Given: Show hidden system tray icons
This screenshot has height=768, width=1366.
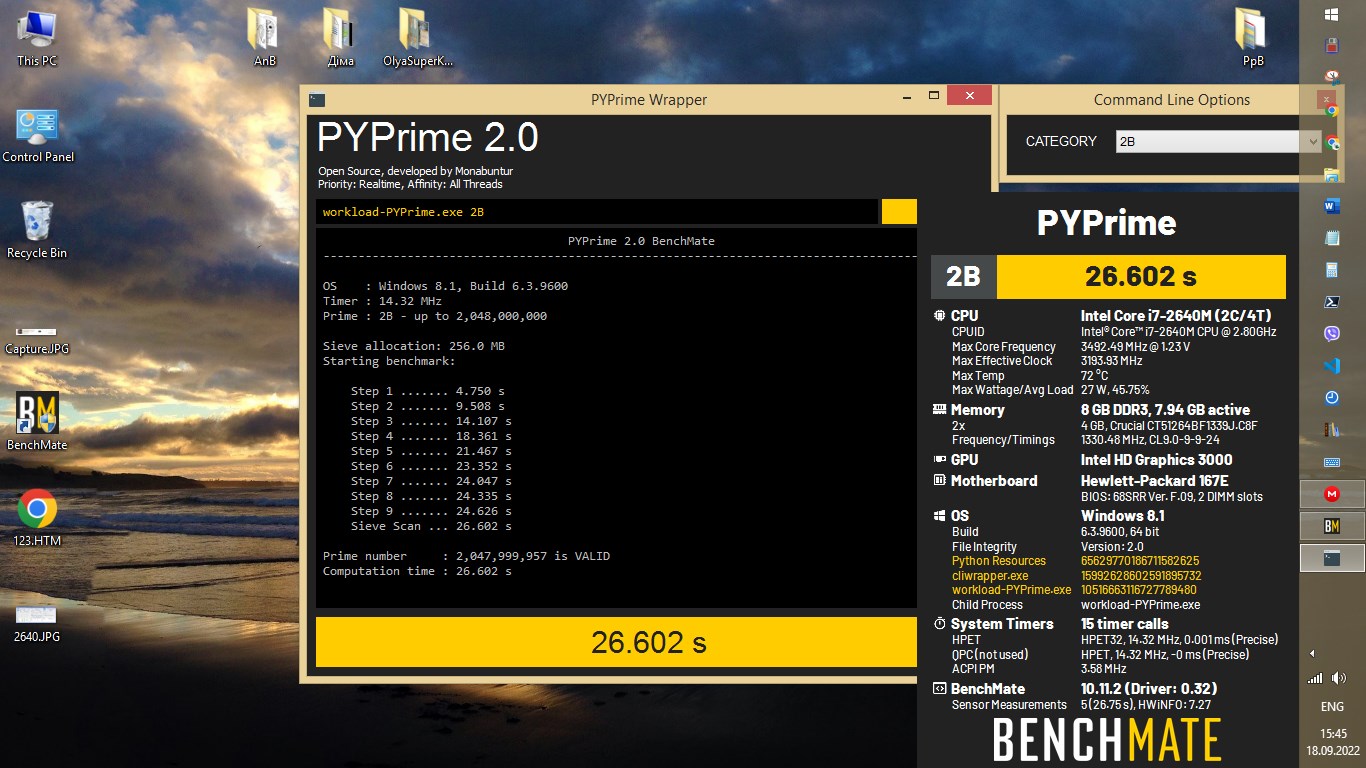Looking at the screenshot, I should 1313,654.
